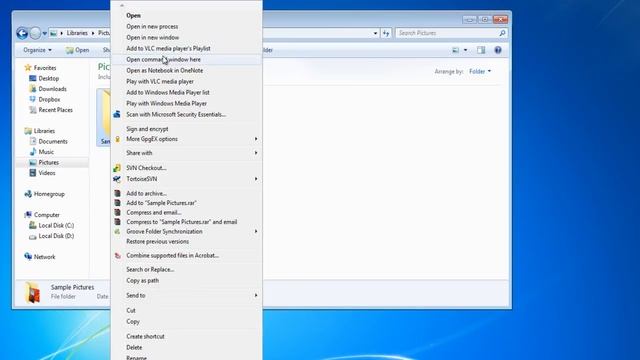This screenshot has width=640, height=360.
Task: Expand the More GpgEX options submenu
Action: coord(187,139)
